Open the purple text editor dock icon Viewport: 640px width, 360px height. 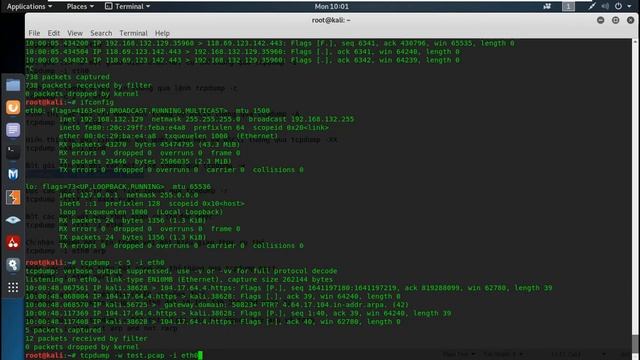13,130
